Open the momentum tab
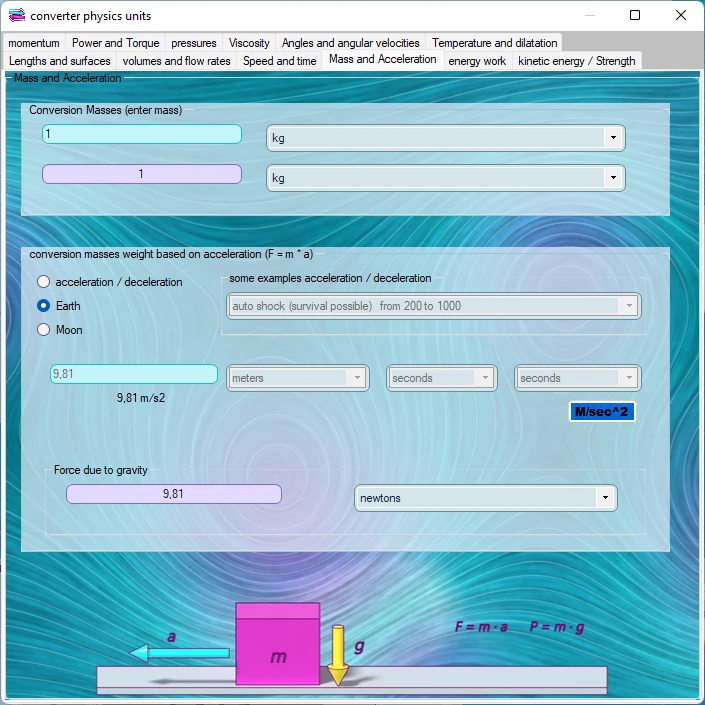This screenshot has width=705, height=705. pos(34,43)
